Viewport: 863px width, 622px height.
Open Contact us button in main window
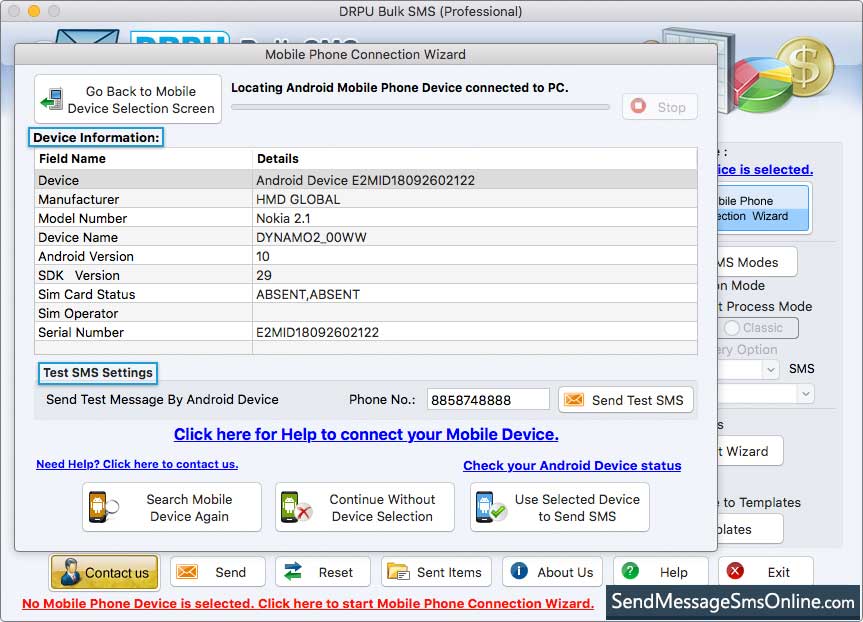tap(105, 572)
